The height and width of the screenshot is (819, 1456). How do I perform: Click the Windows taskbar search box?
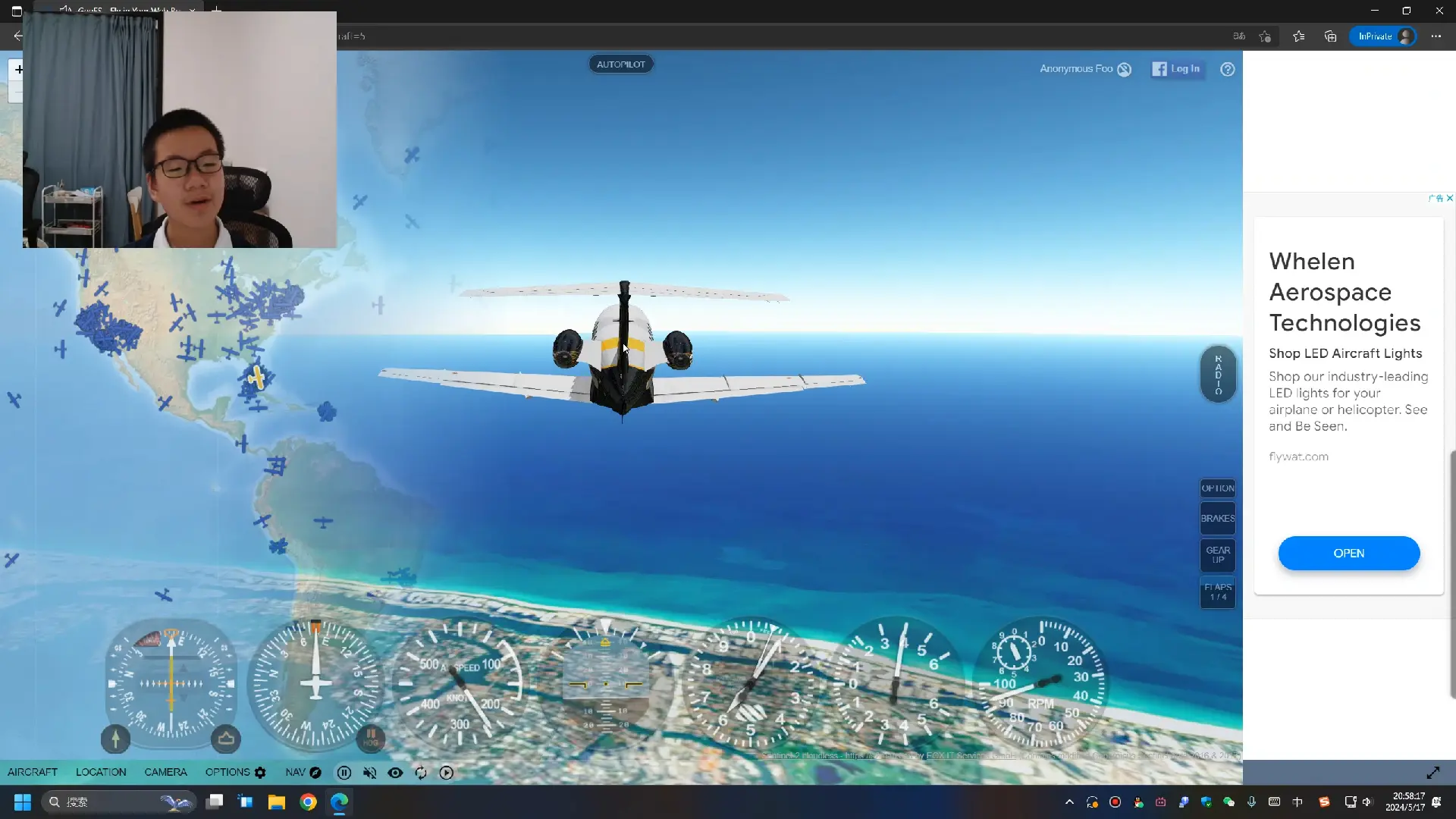pos(119,802)
